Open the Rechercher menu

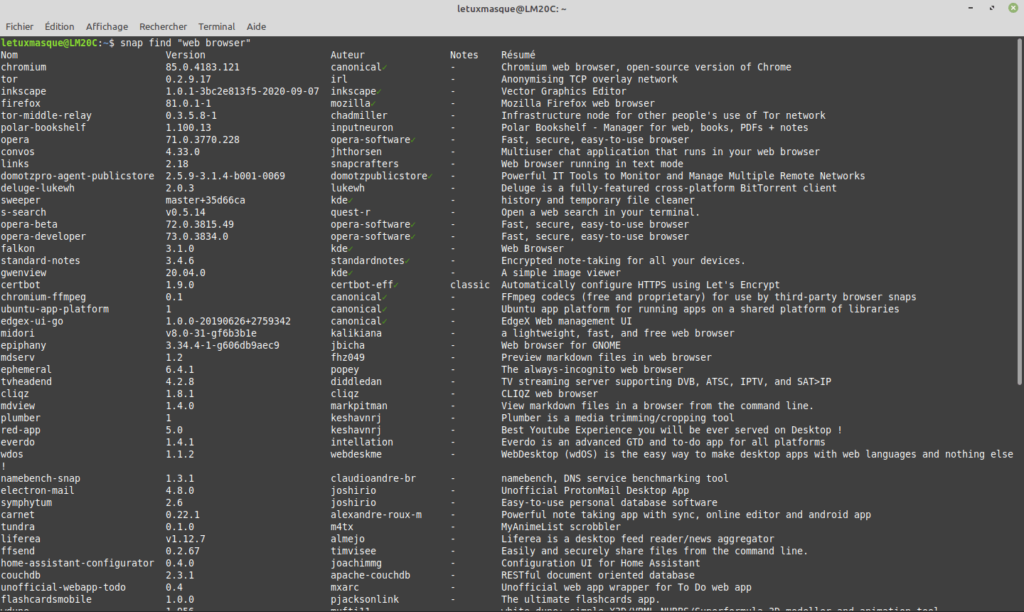[x=163, y=26]
